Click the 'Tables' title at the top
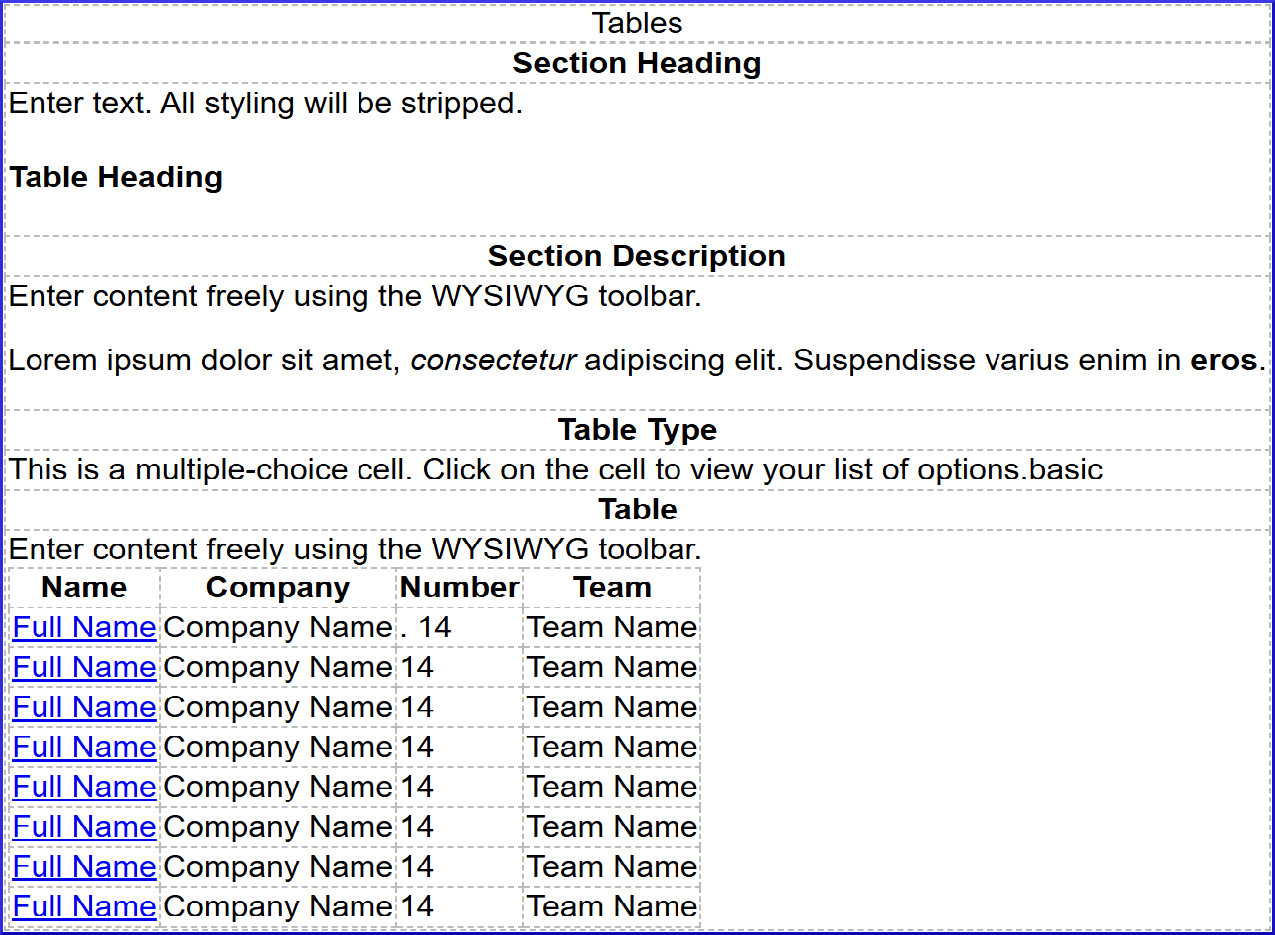This screenshot has height=935, width=1275. click(636, 23)
